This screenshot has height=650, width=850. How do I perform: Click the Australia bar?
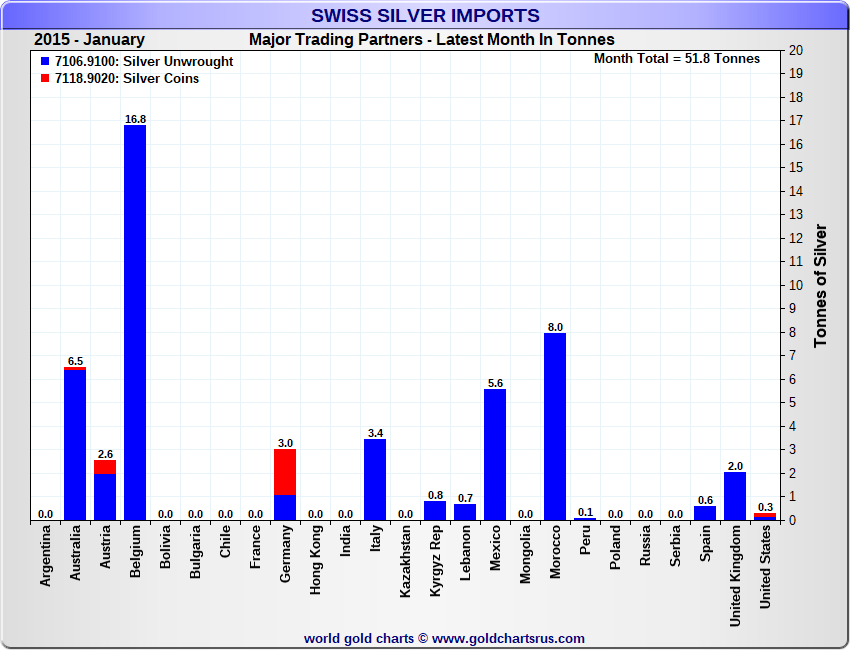coord(75,444)
